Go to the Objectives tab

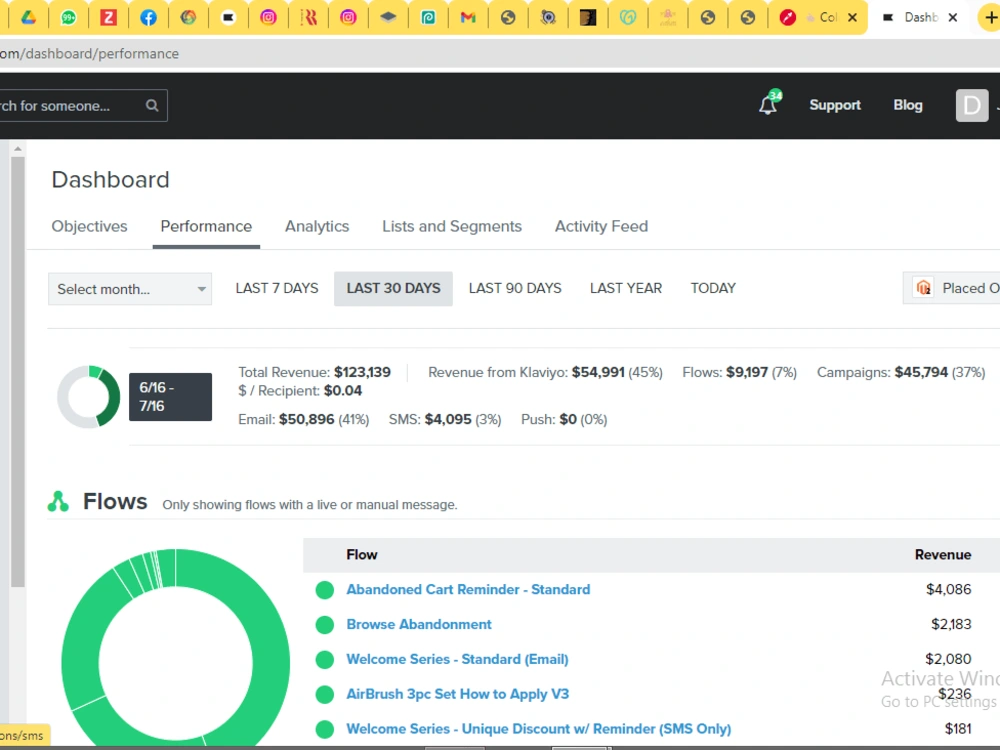click(x=89, y=226)
